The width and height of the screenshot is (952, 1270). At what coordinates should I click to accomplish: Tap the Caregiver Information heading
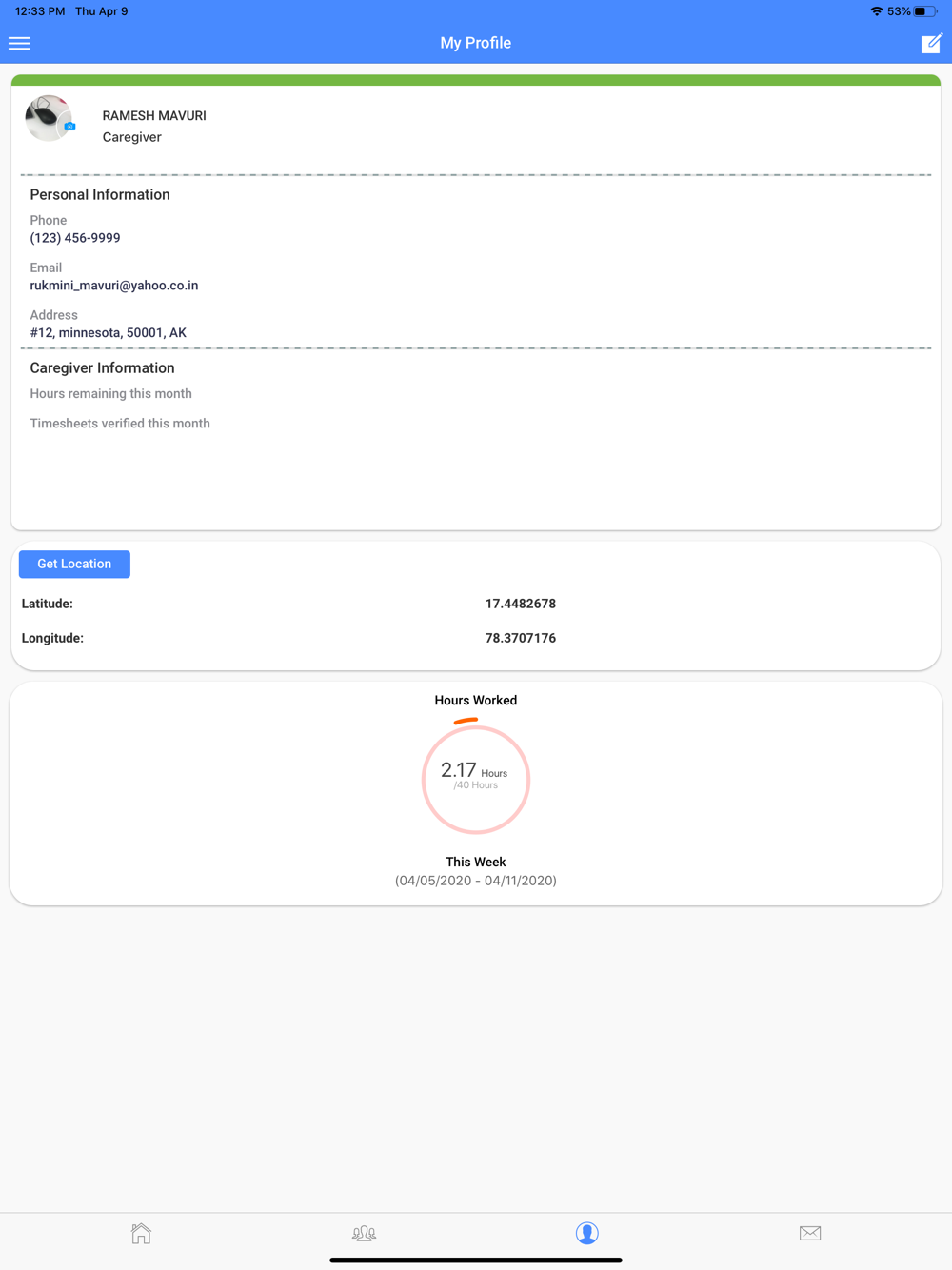102,367
